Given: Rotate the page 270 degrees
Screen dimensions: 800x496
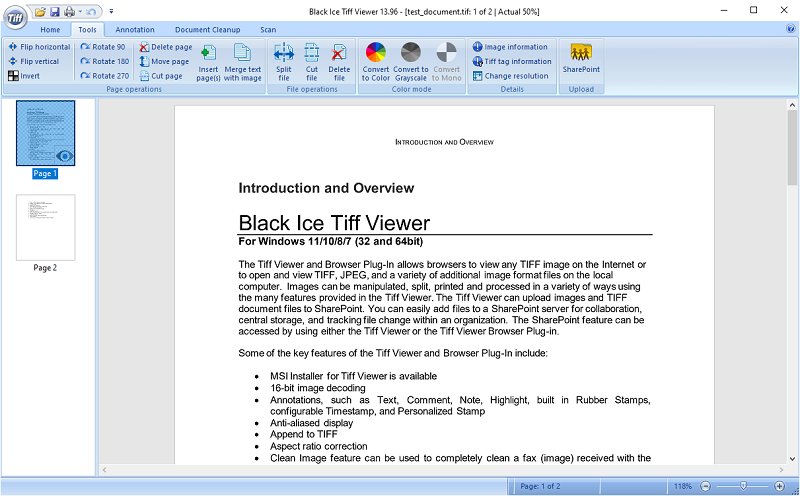Looking at the screenshot, I should click(105, 76).
